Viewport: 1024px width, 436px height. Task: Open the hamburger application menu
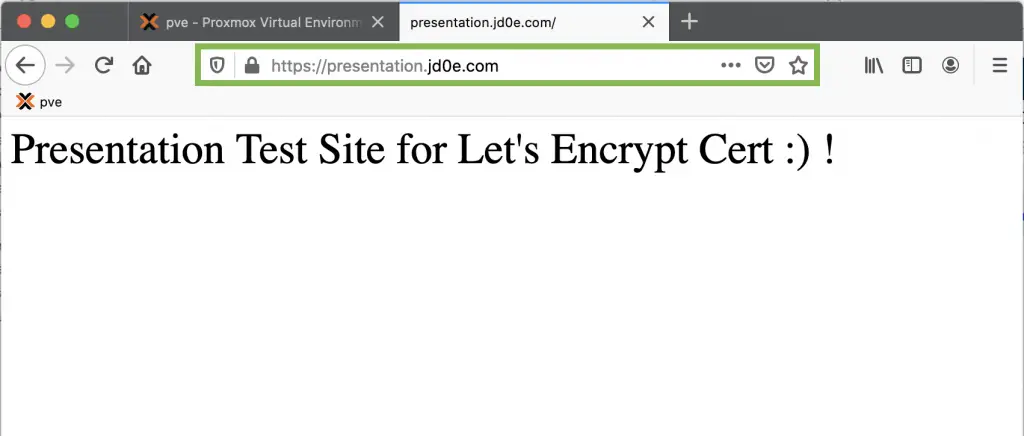click(1000, 65)
